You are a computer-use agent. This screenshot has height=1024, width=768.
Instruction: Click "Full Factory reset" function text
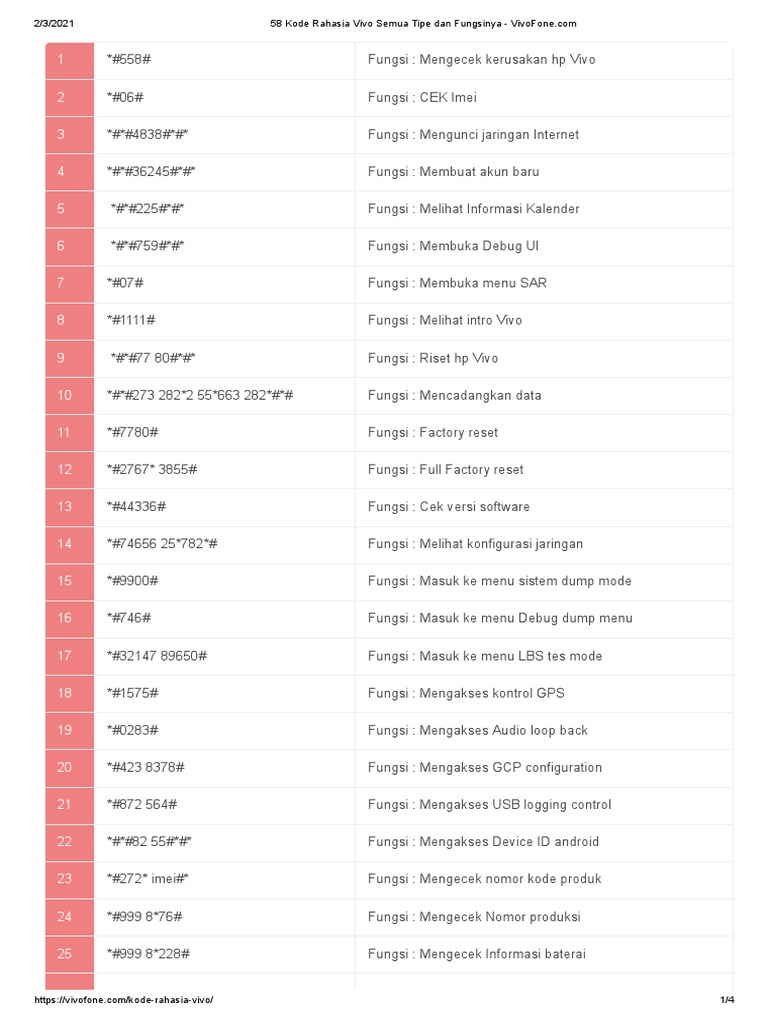pos(445,469)
